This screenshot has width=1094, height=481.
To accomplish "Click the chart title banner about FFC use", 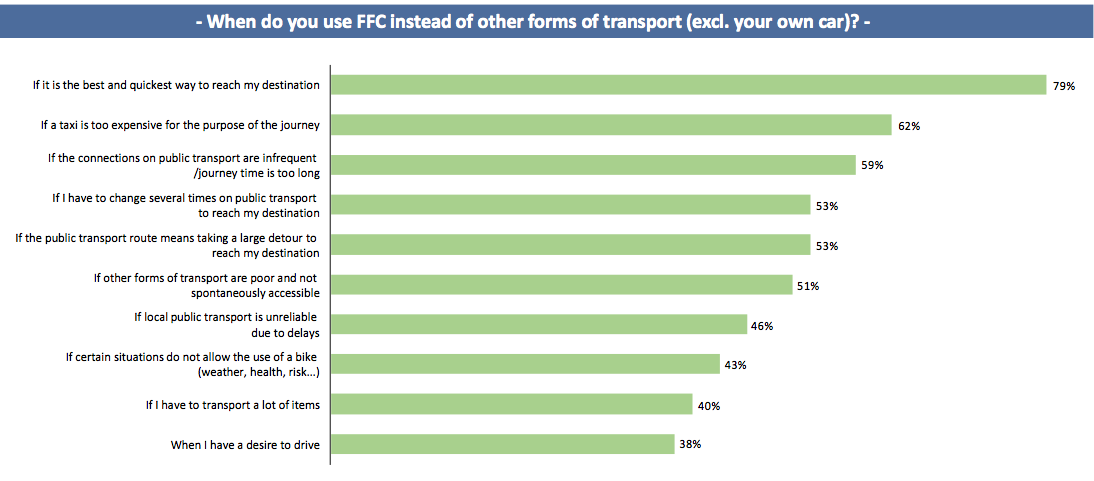I will (546, 19).
